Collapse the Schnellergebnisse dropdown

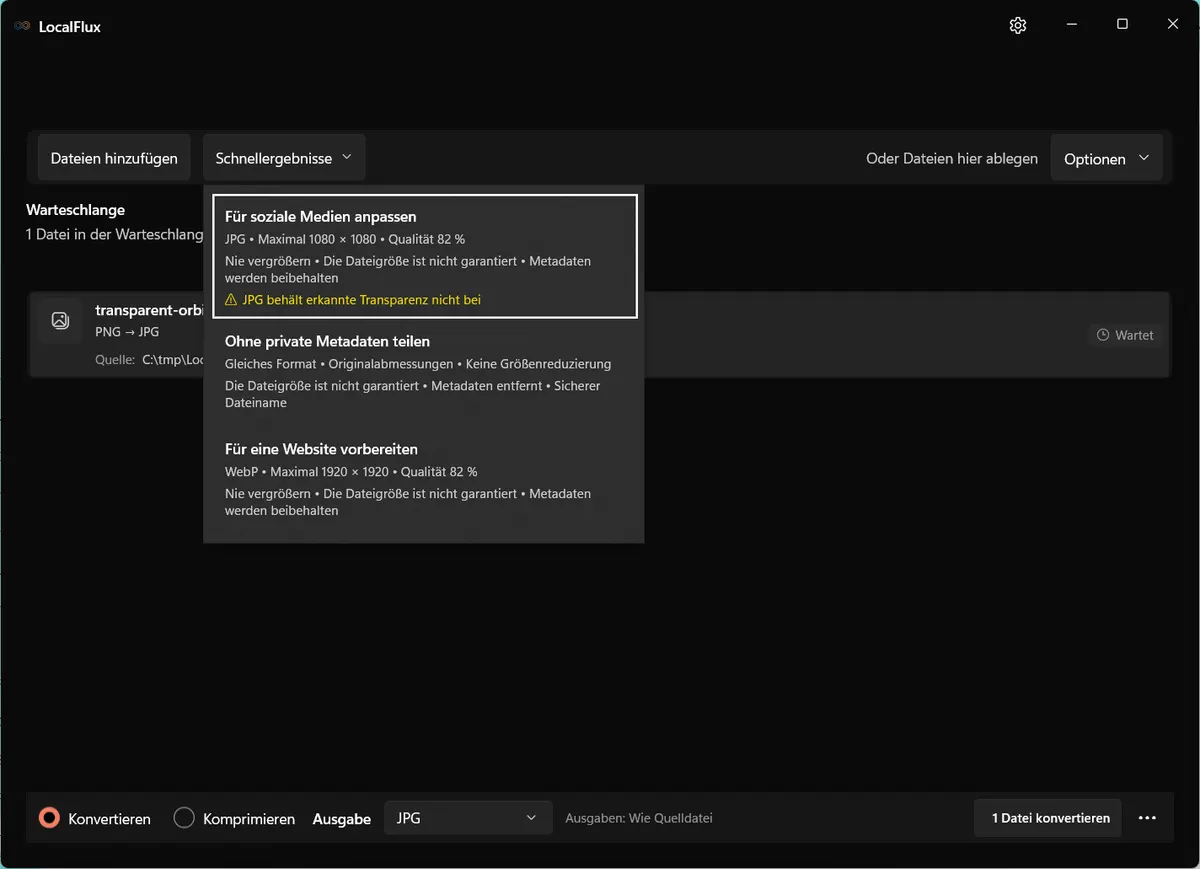tap(284, 158)
